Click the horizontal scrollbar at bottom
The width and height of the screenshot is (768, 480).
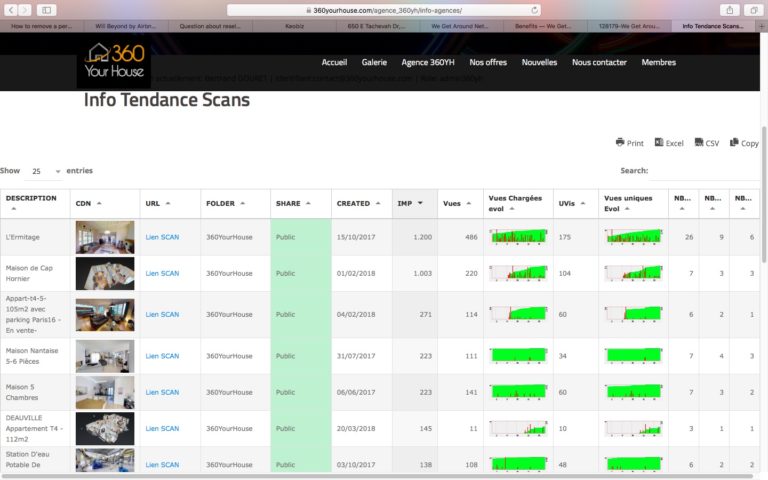click(x=377, y=476)
